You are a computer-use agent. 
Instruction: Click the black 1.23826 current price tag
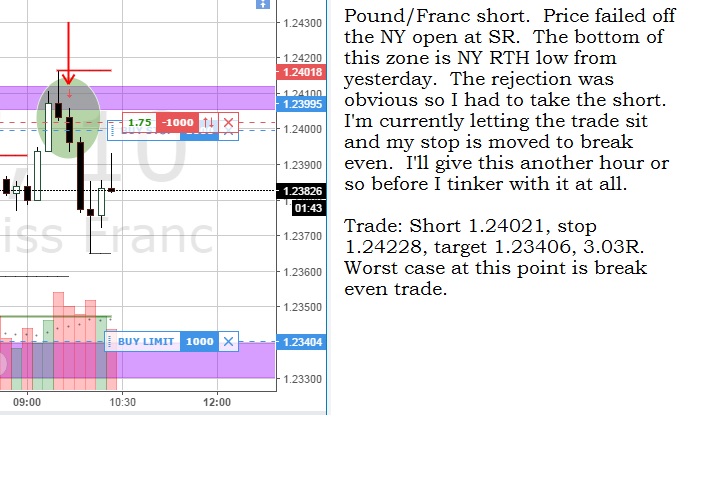pos(301,191)
